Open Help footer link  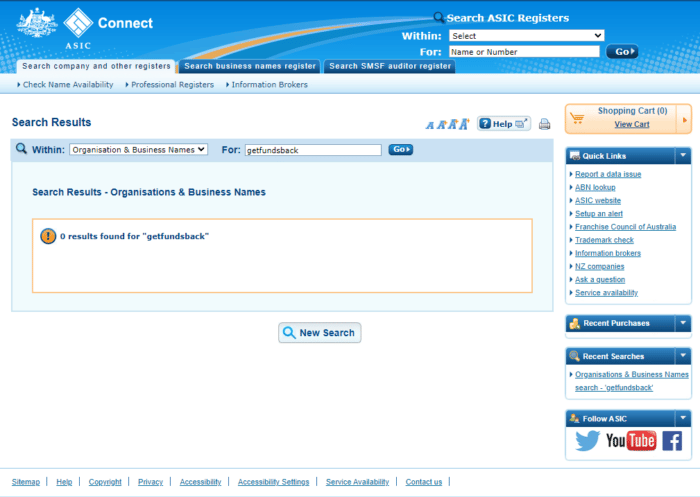coord(64,482)
